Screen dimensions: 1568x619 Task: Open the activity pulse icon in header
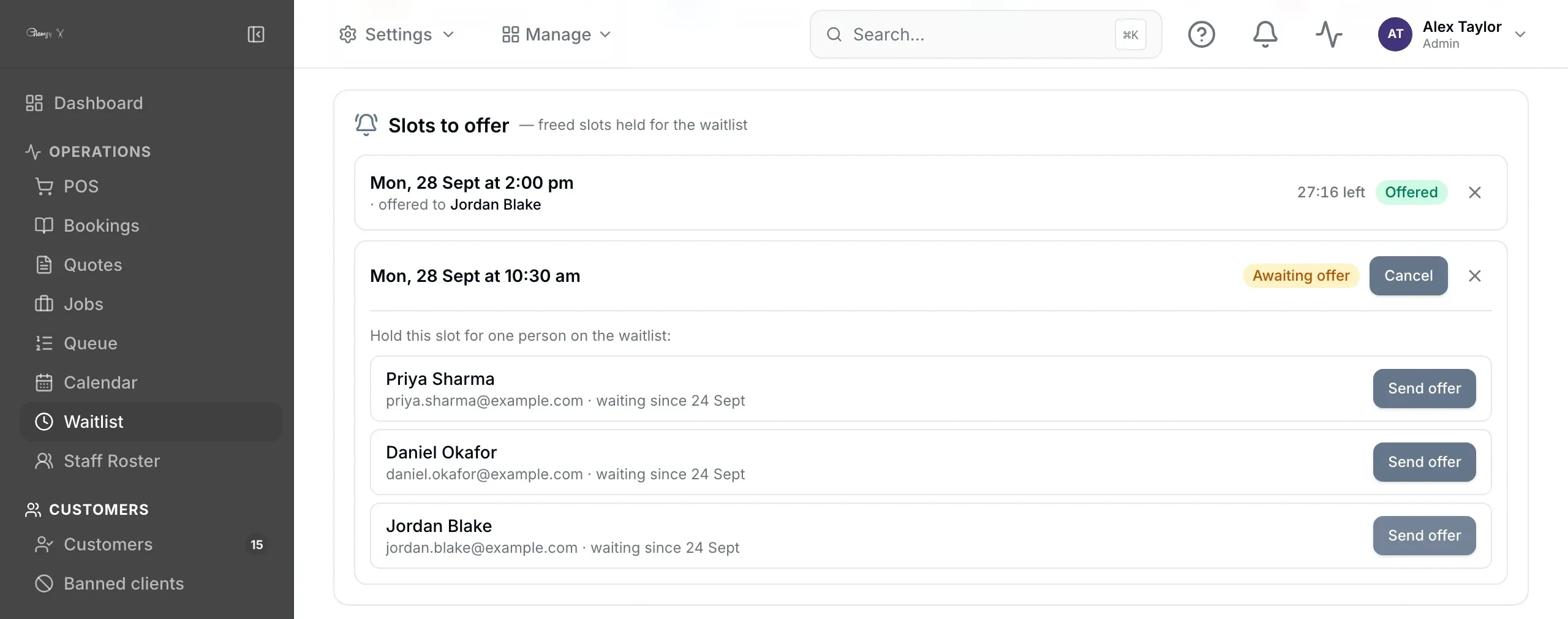pos(1329,34)
